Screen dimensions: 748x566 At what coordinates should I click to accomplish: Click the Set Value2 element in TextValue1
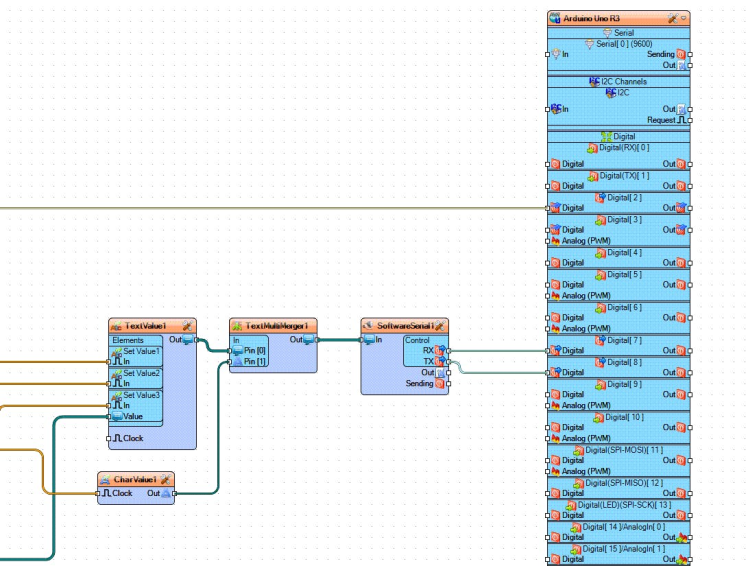click(x=141, y=373)
